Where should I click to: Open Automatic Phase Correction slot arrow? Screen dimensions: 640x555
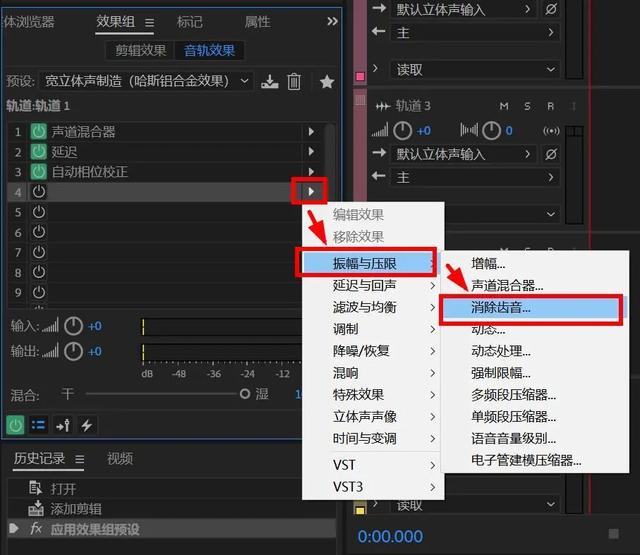311,171
